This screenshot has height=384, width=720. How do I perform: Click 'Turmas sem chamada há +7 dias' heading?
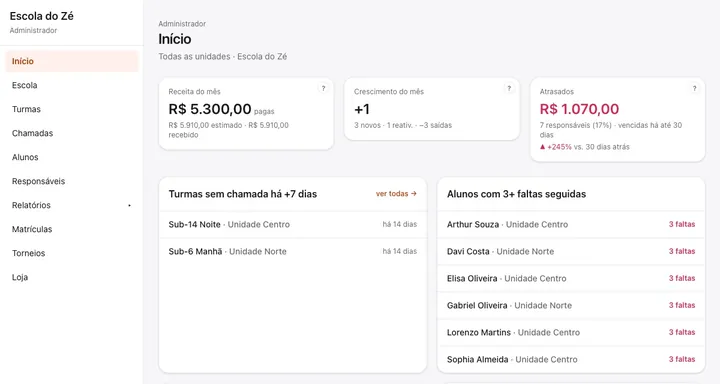tap(242, 194)
